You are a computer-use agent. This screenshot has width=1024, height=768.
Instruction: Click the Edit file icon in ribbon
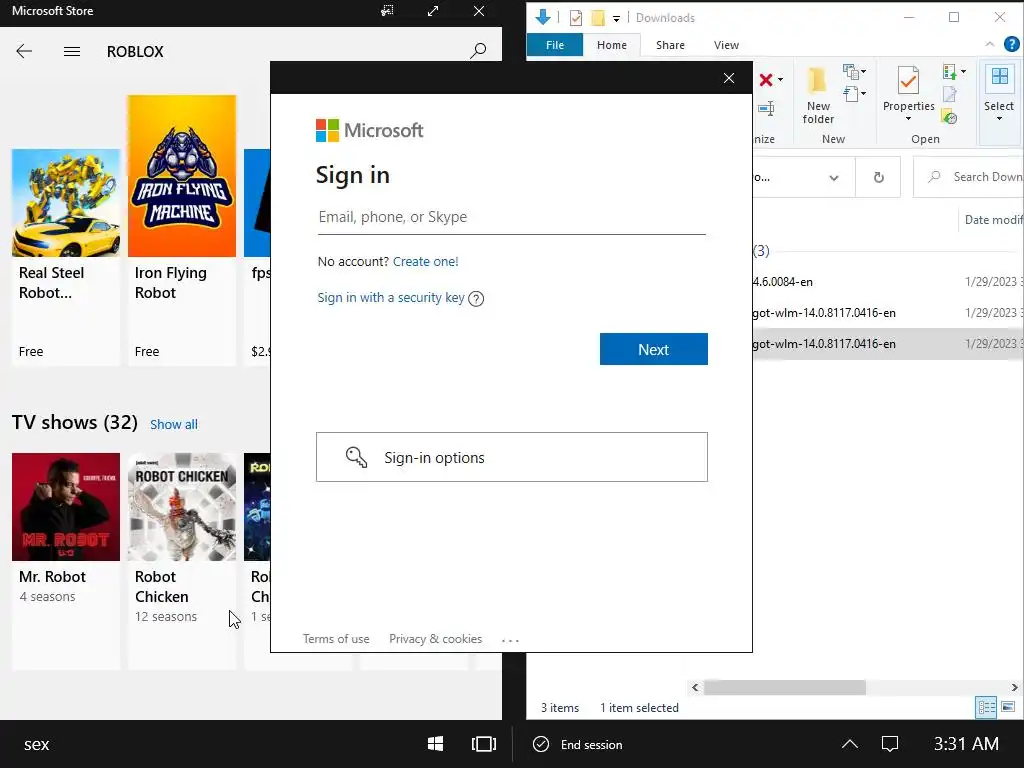point(950,95)
